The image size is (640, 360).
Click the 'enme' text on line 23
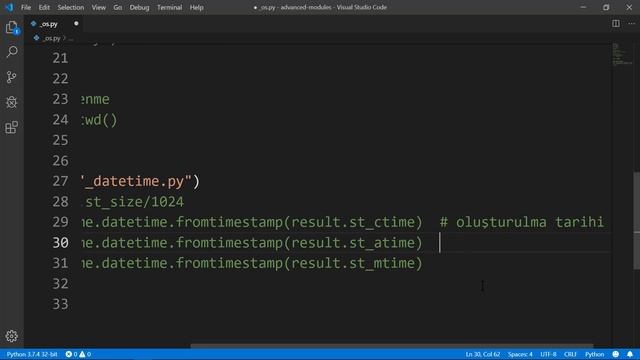point(96,99)
